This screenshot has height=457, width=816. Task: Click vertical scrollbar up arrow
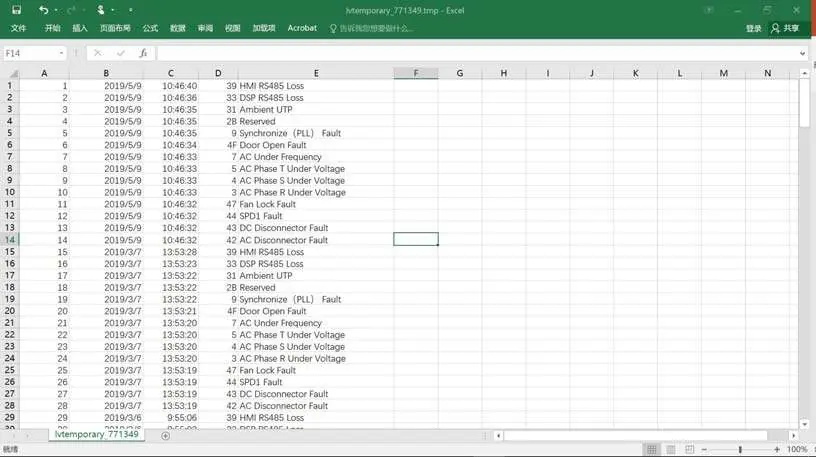[x=805, y=73]
